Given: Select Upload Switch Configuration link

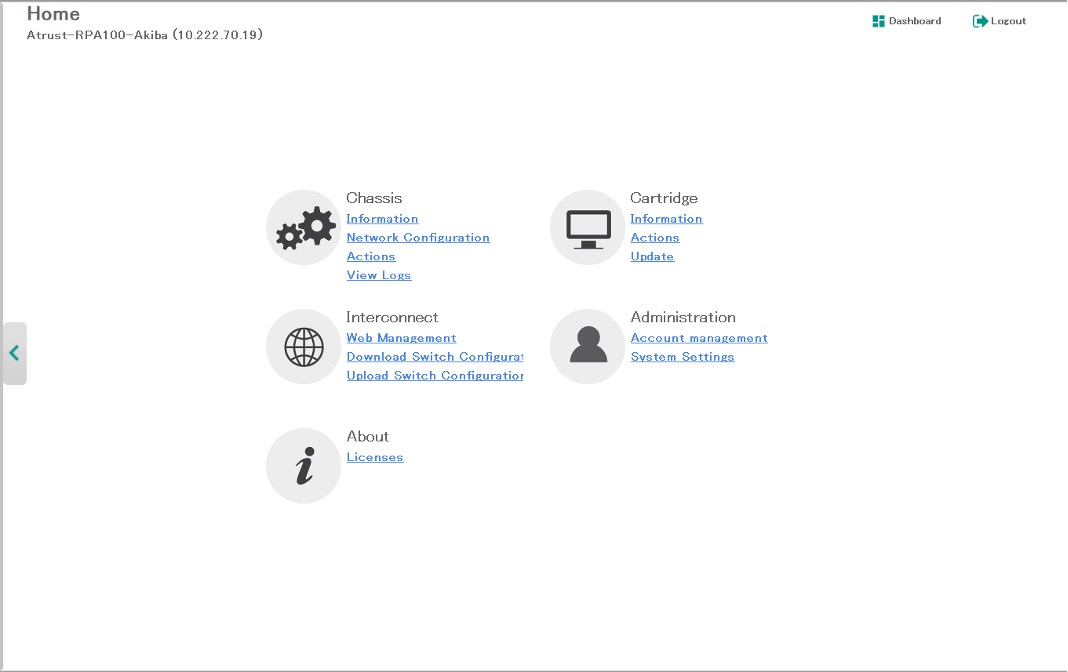Looking at the screenshot, I should pos(434,376).
